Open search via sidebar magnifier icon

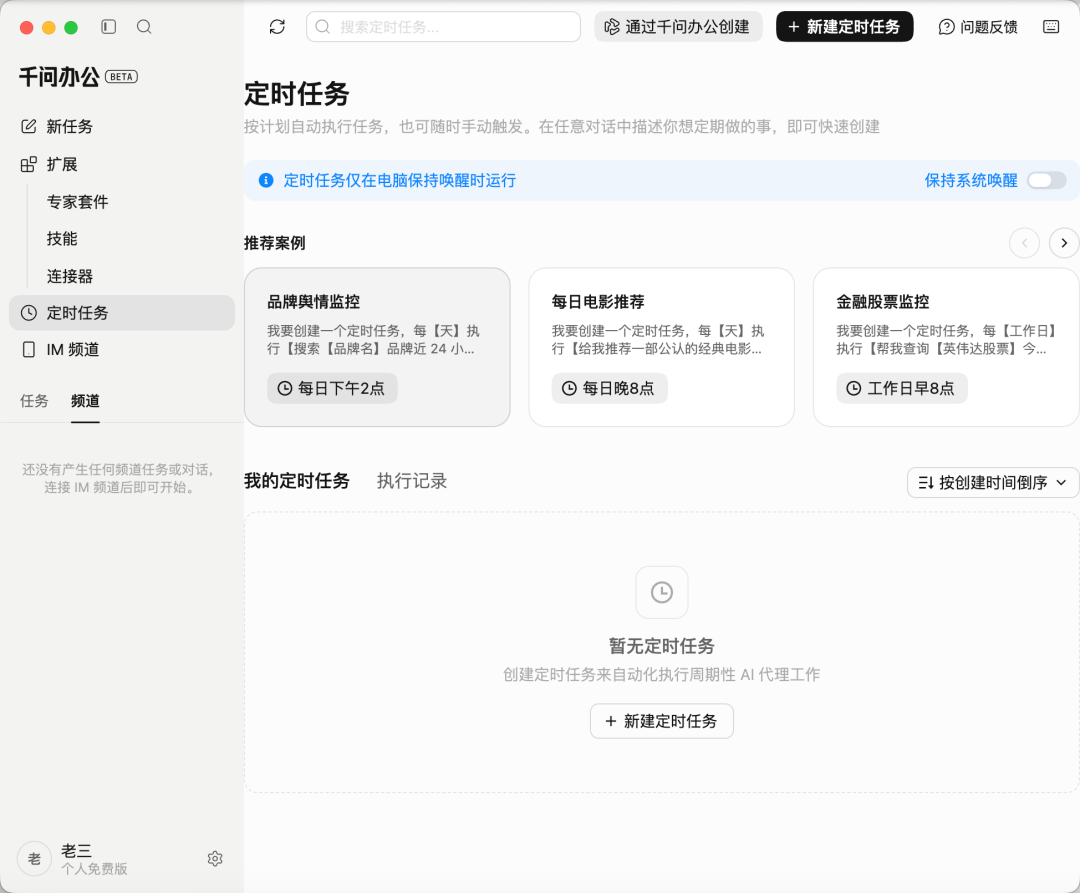(x=144, y=27)
